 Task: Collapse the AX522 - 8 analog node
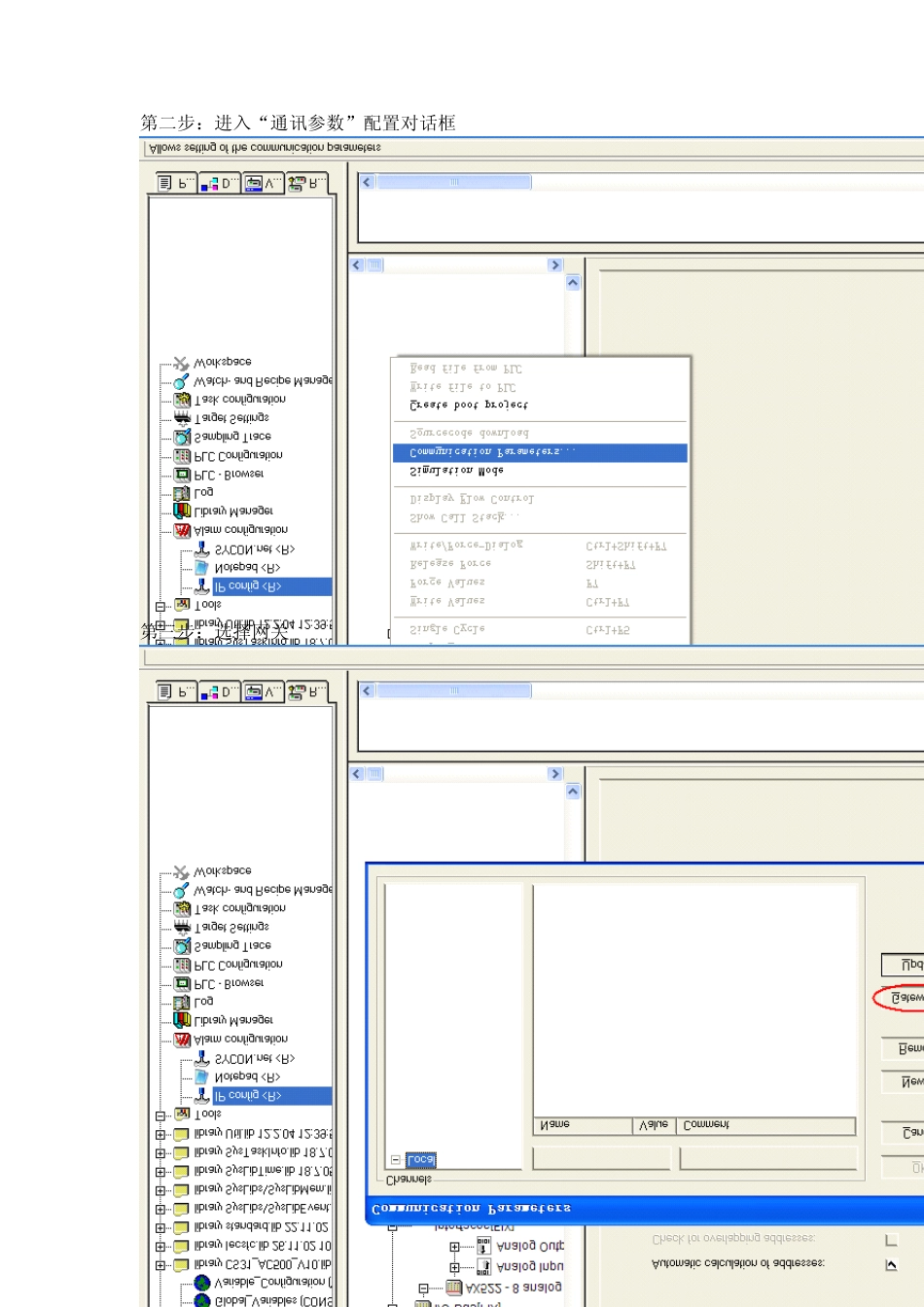click(x=423, y=1288)
